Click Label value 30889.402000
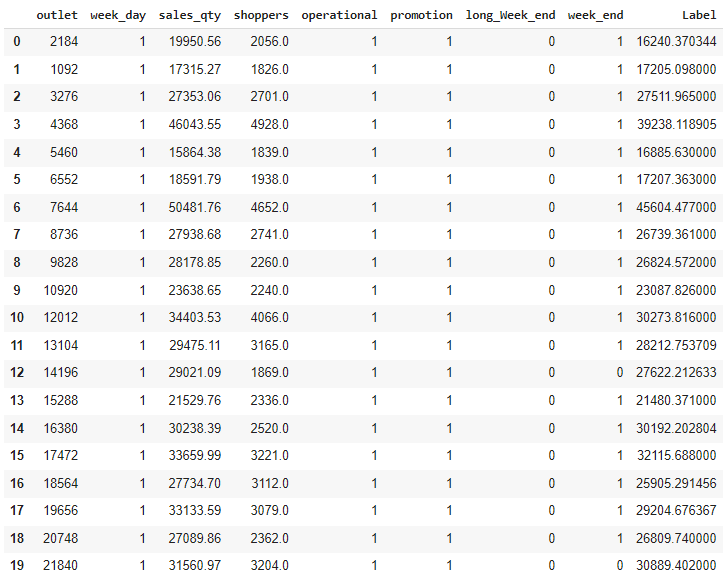The width and height of the screenshot is (728, 582). (x=676, y=565)
